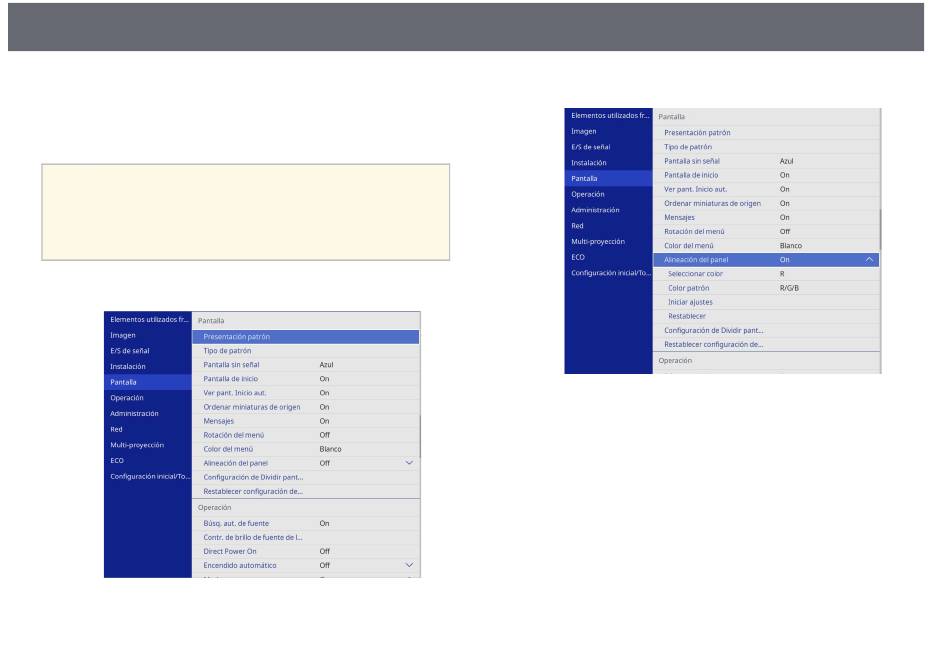This screenshot has width=950, height=659.
Task: Select ECO in the sidebar beside Direct Power On
Action: tap(117, 460)
